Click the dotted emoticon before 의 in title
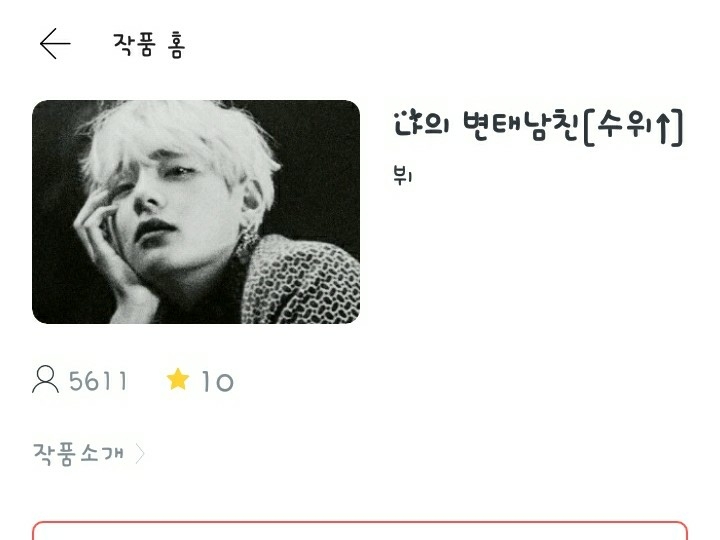The height and width of the screenshot is (540, 720). pyautogui.click(x=408, y=124)
